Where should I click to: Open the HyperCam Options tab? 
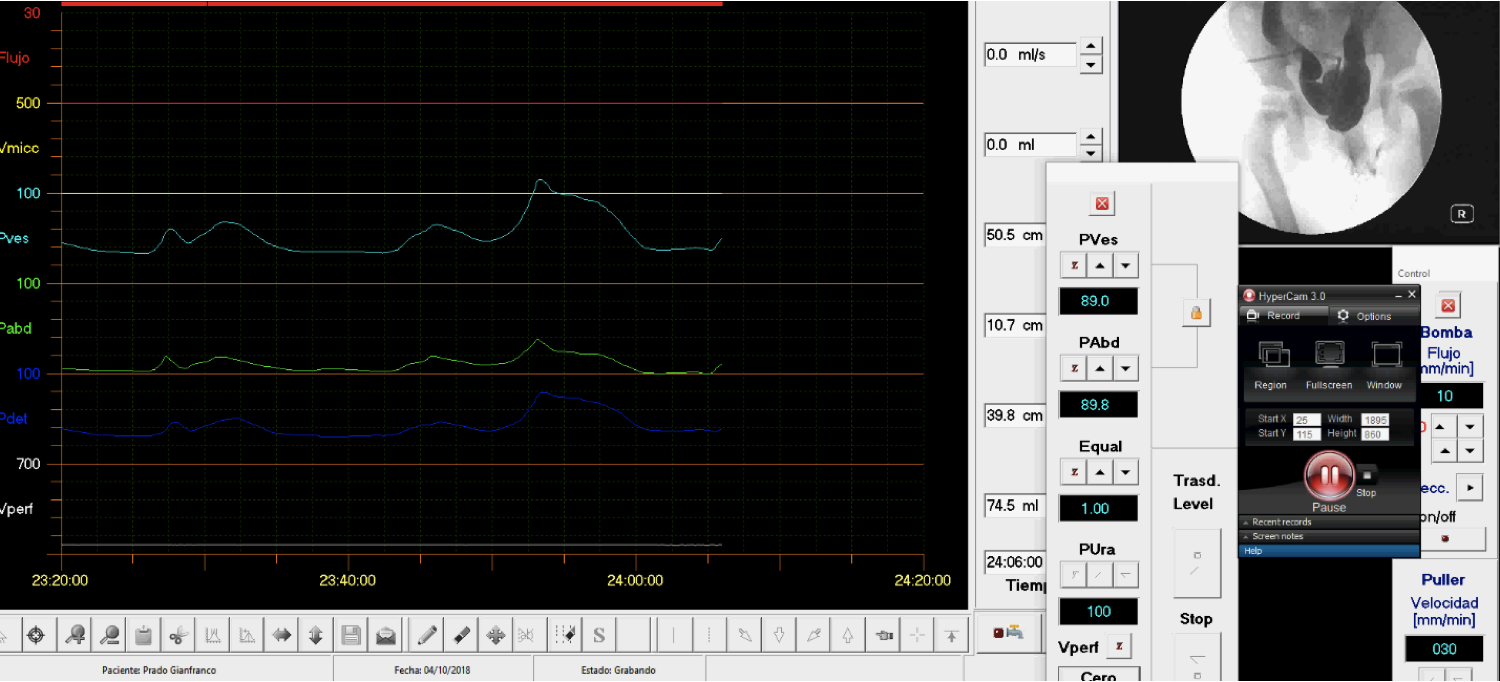tap(1372, 316)
